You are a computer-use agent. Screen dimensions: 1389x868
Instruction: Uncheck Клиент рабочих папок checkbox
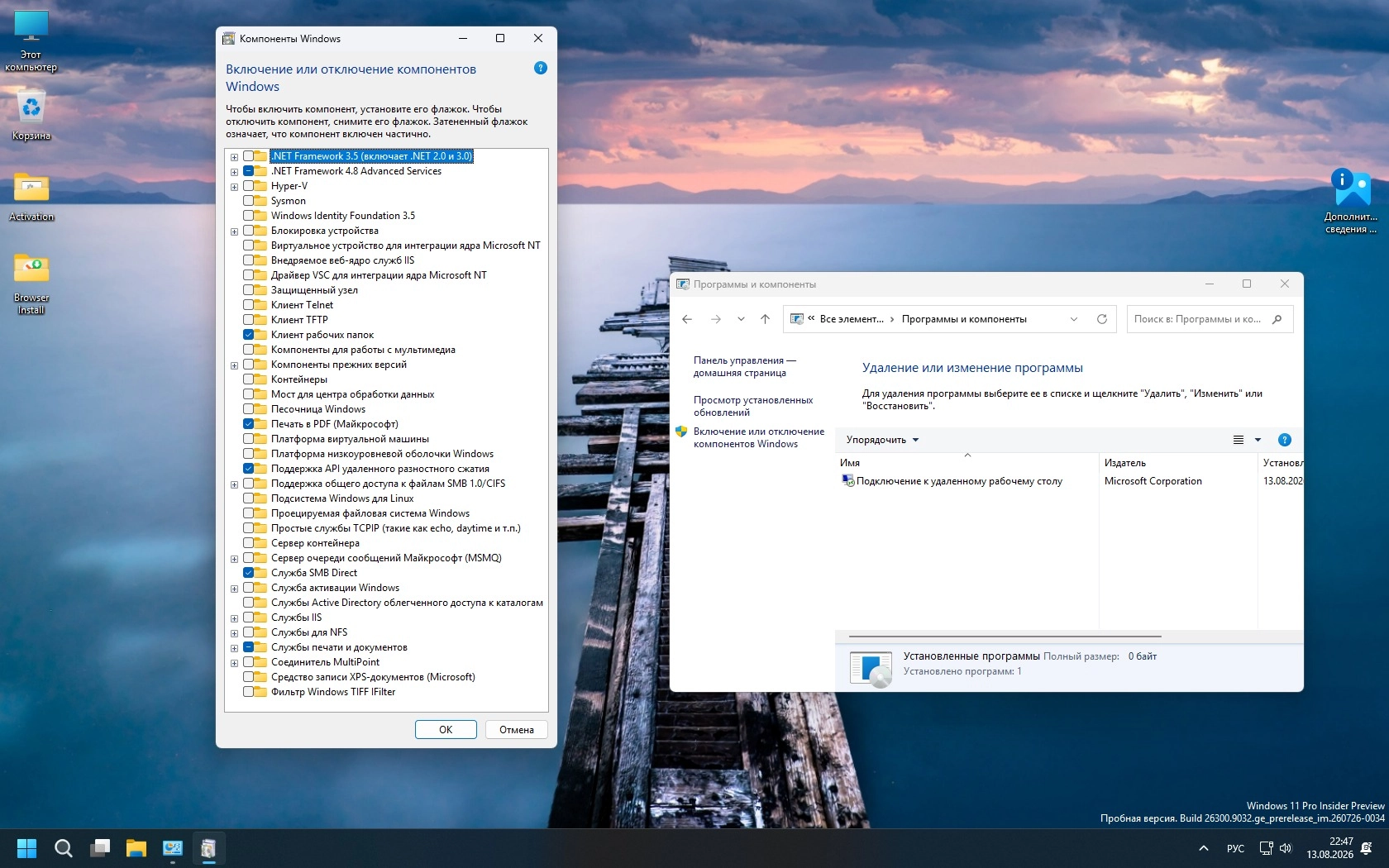249,335
